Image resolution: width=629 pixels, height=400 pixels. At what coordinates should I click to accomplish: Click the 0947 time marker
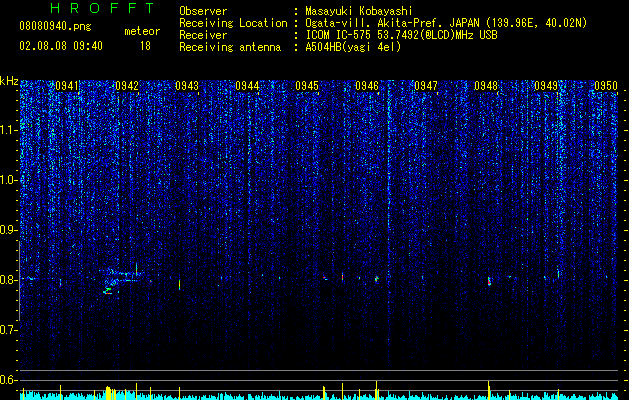(x=426, y=86)
